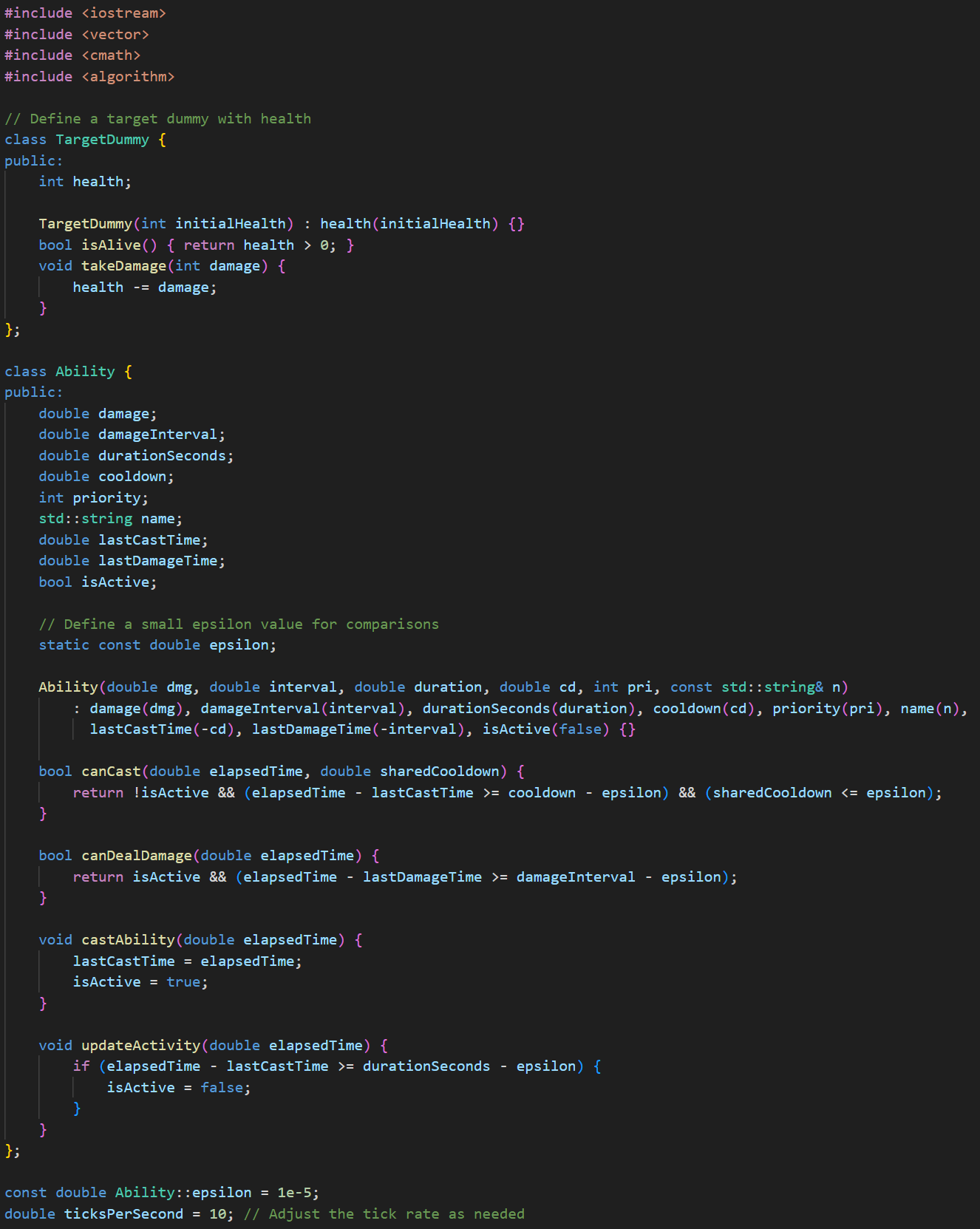The height and width of the screenshot is (1229, 980).
Task: Click the #include <iostream> line
Action: (85, 13)
